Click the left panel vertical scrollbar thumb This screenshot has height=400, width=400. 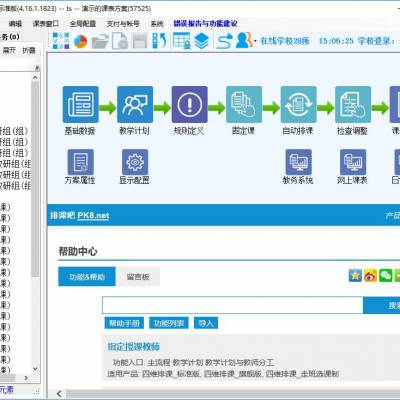click(35, 179)
